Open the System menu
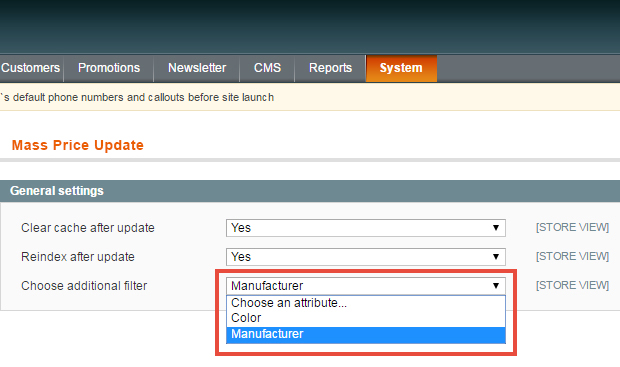This screenshot has width=620, height=367. (401, 68)
